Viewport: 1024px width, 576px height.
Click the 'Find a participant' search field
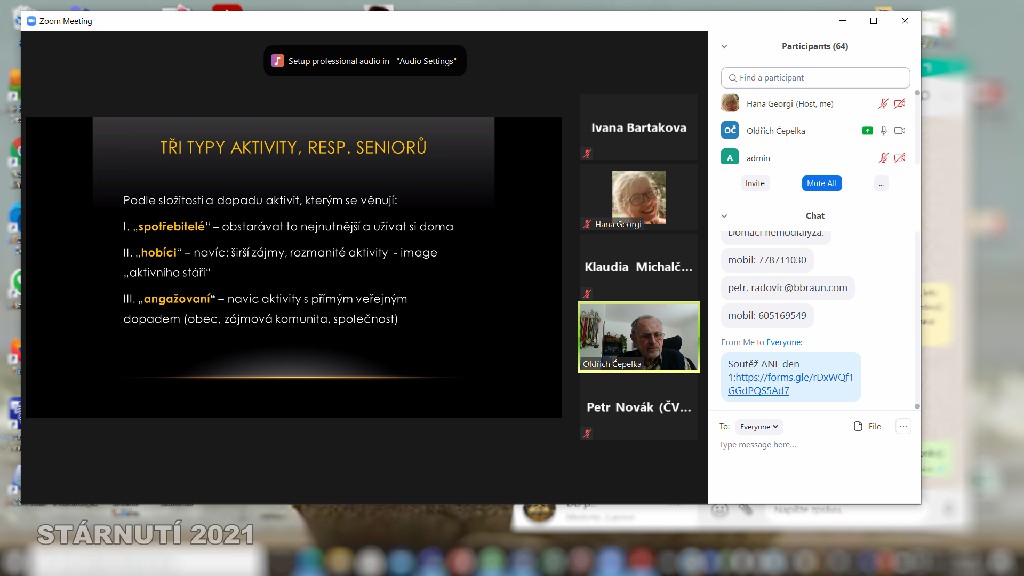click(x=816, y=78)
